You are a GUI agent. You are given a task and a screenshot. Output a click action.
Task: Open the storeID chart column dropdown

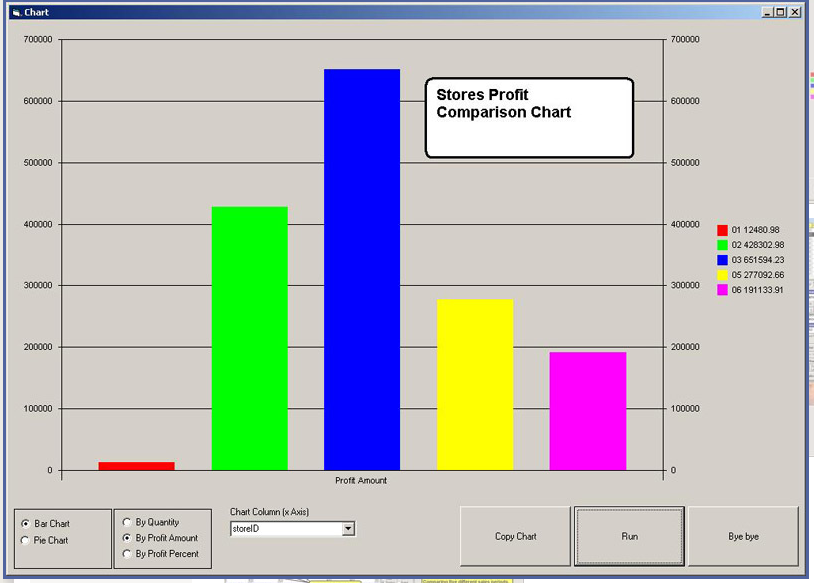348,529
